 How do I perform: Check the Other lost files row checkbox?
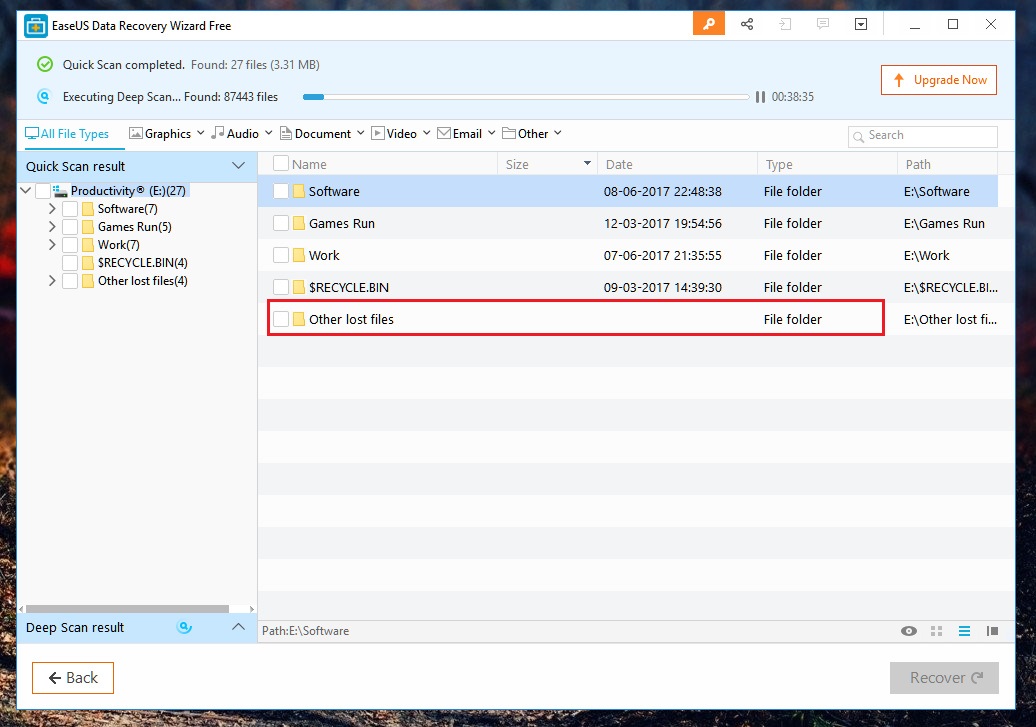coord(281,319)
